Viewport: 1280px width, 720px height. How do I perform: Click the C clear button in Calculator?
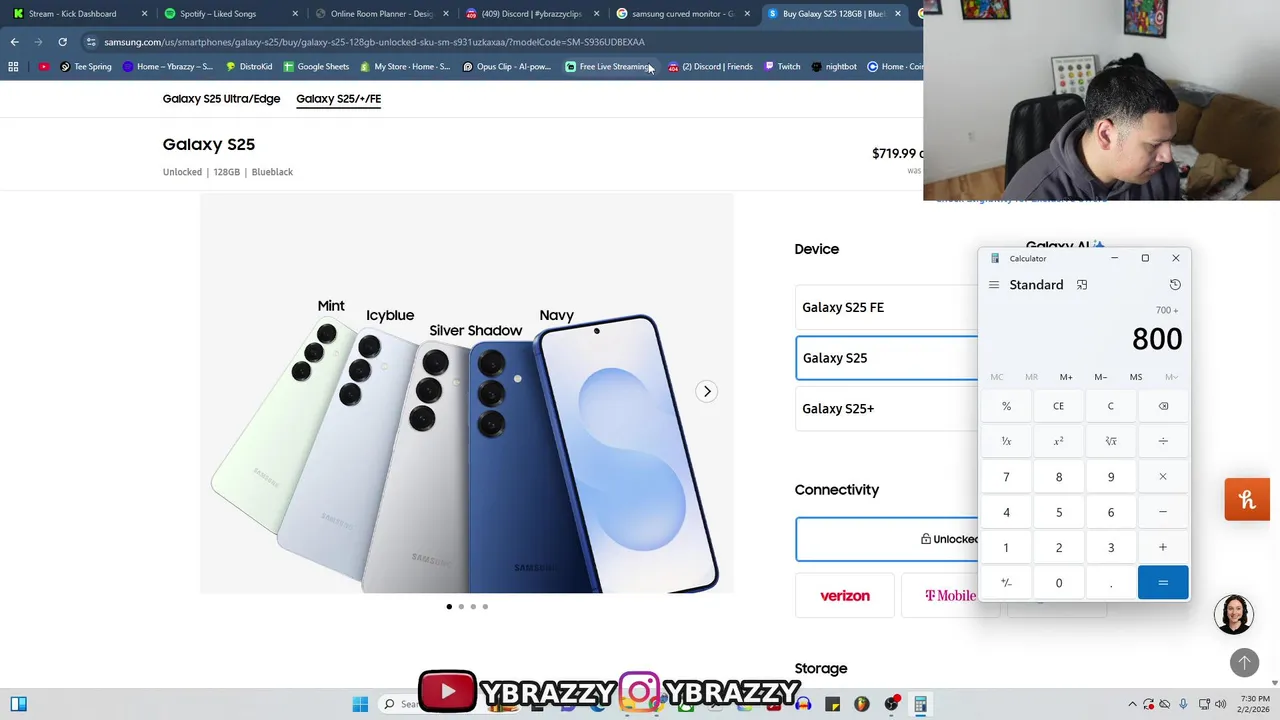coord(1111,406)
